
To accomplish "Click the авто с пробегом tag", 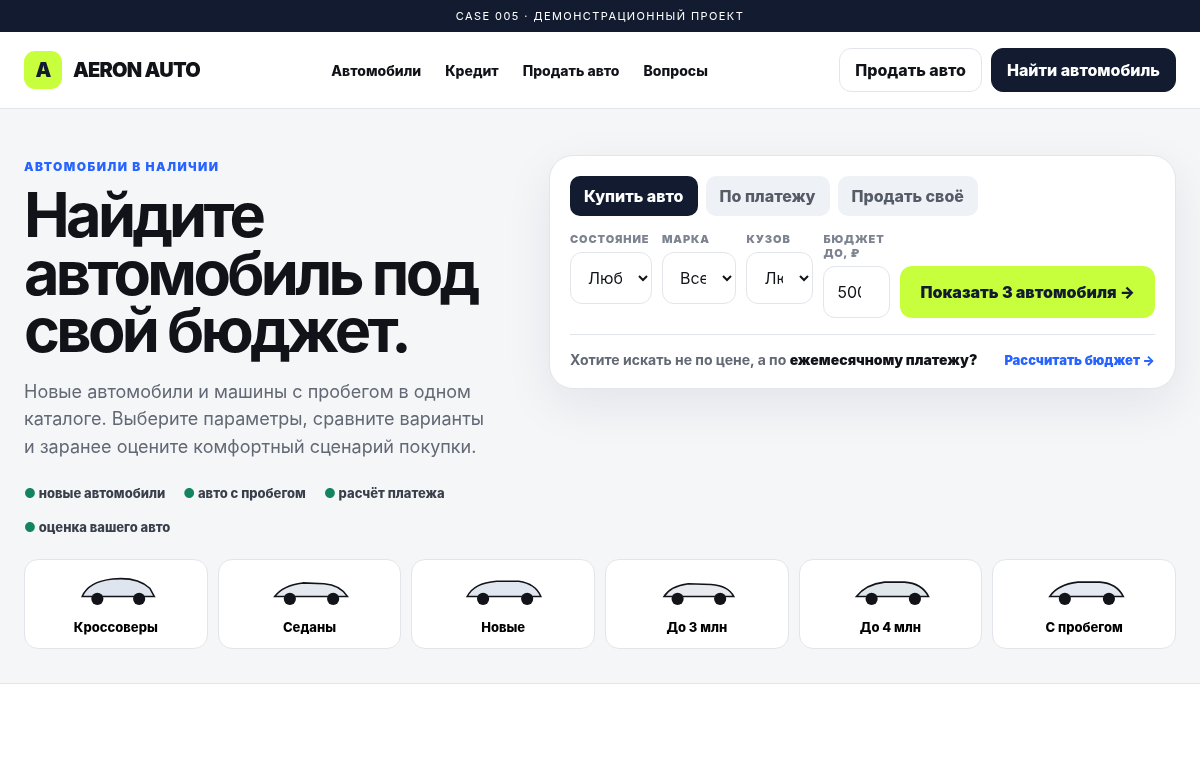I will click(x=245, y=493).
